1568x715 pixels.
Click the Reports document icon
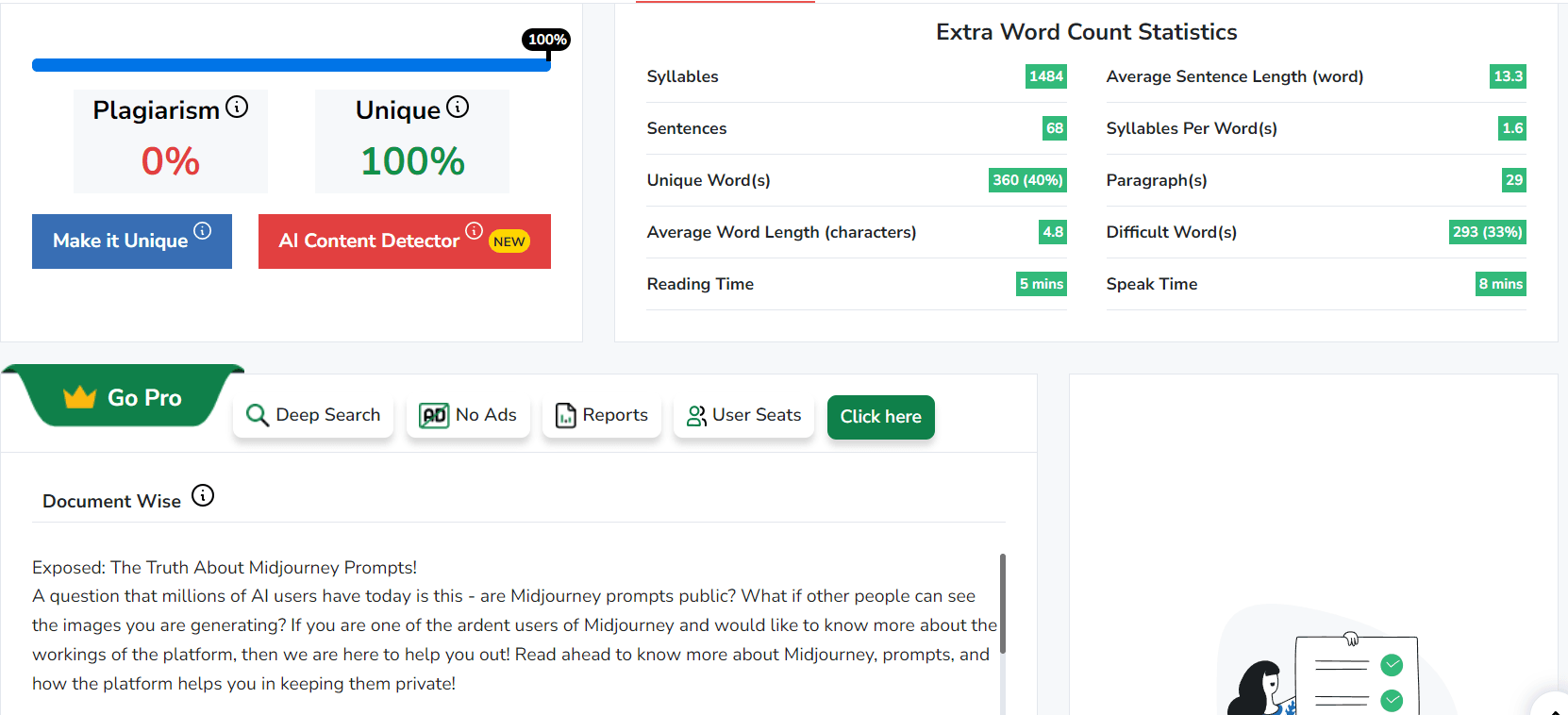pos(566,415)
